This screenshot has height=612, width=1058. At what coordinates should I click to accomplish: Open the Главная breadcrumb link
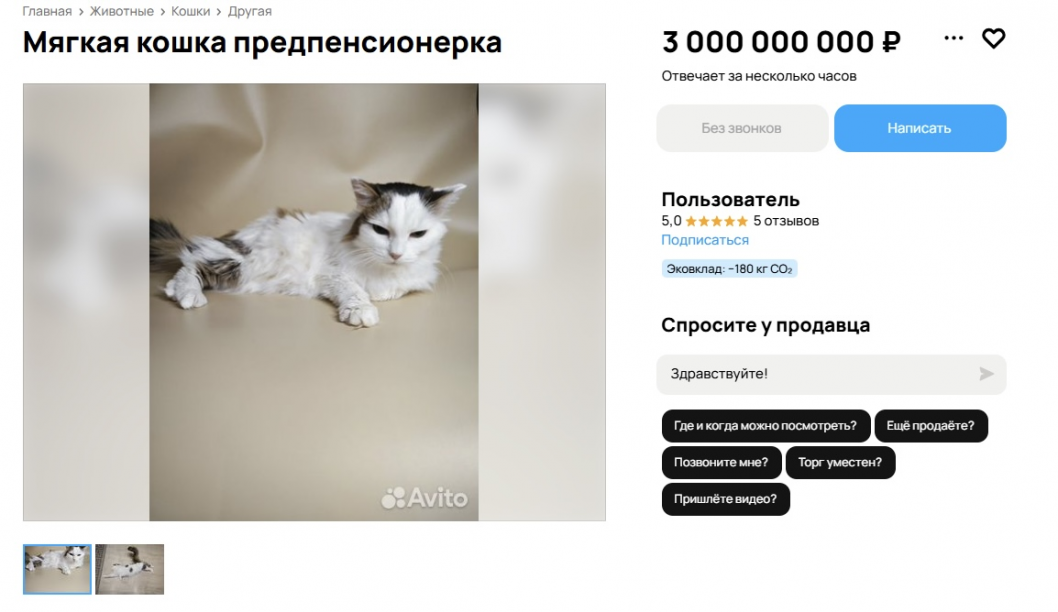47,11
